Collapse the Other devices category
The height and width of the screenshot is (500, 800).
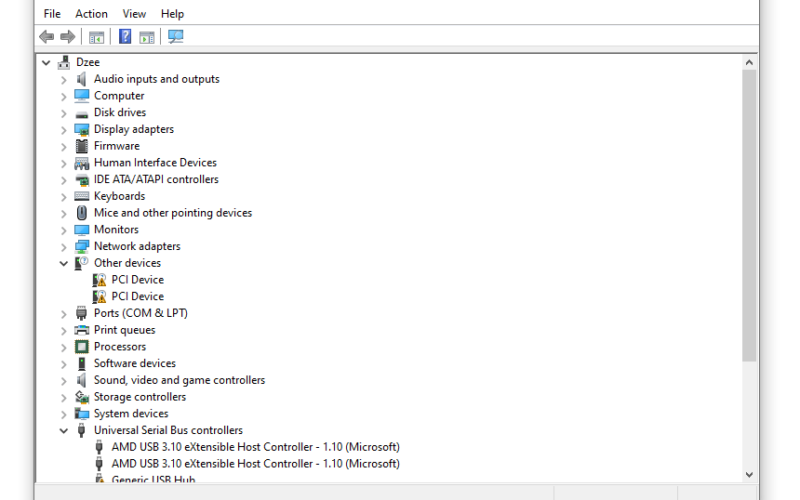[64, 264]
